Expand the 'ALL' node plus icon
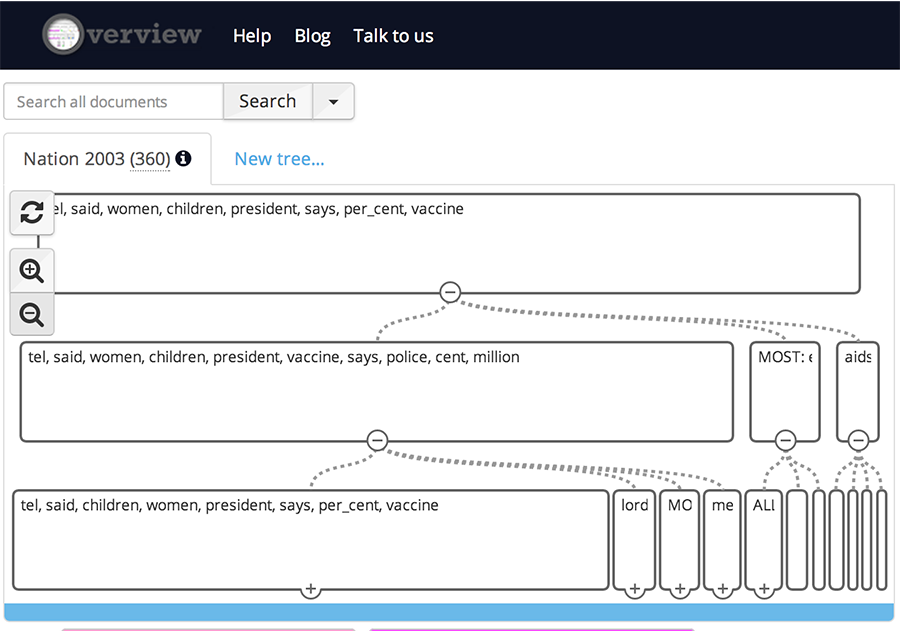The width and height of the screenshot is (900, 631). (x=764, y=590)
